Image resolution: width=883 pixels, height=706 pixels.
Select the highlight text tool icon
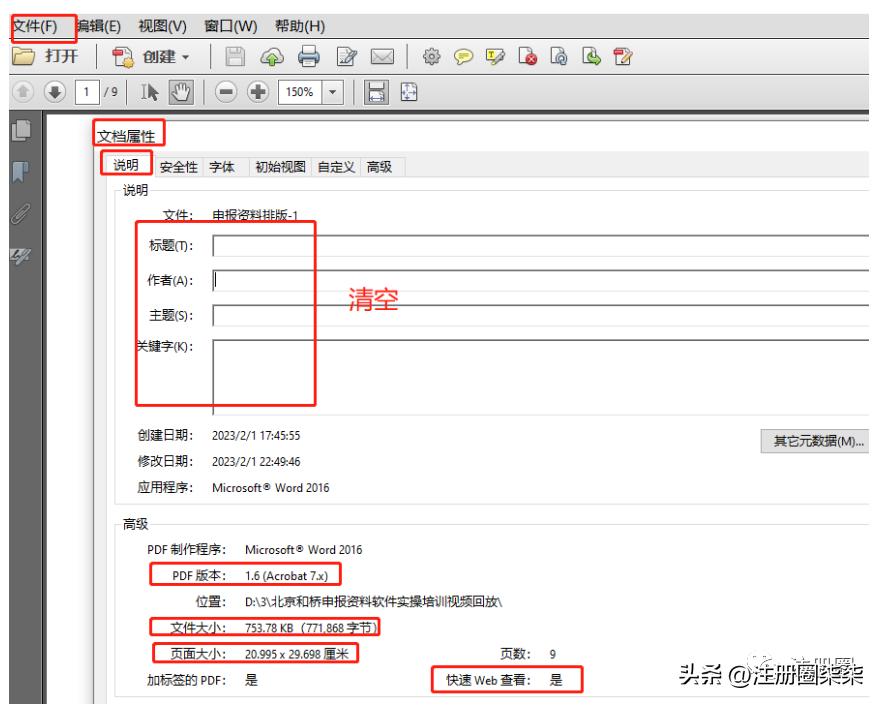[x=494, y=58]
